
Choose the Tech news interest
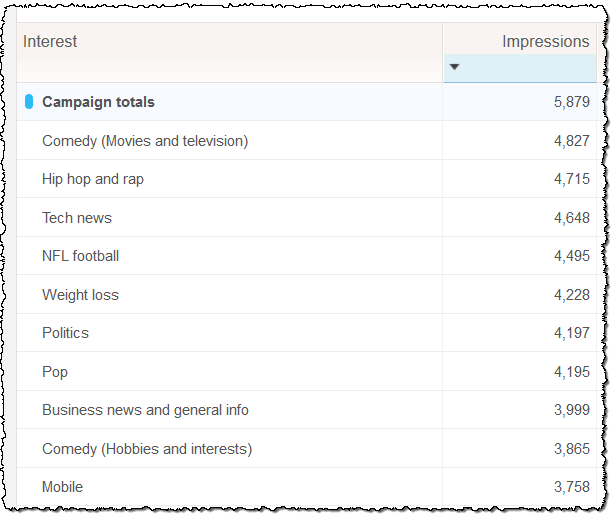[x=77, y=218]
